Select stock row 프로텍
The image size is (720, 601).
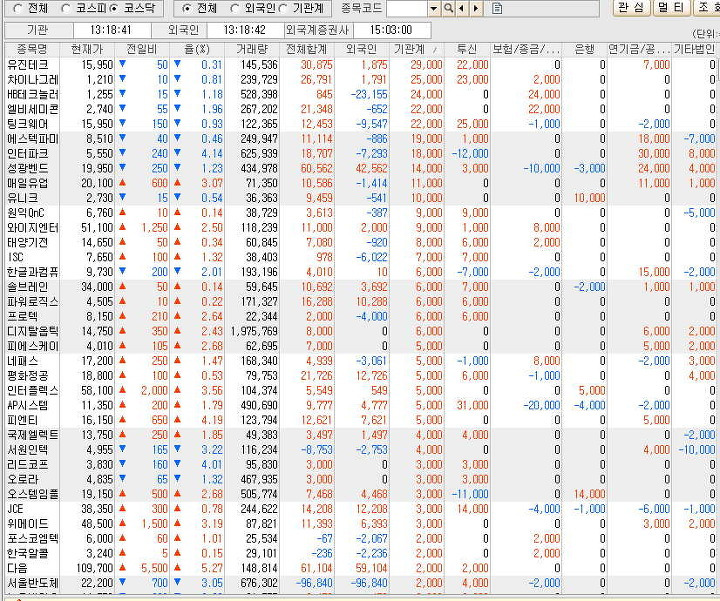coord(360,316)
